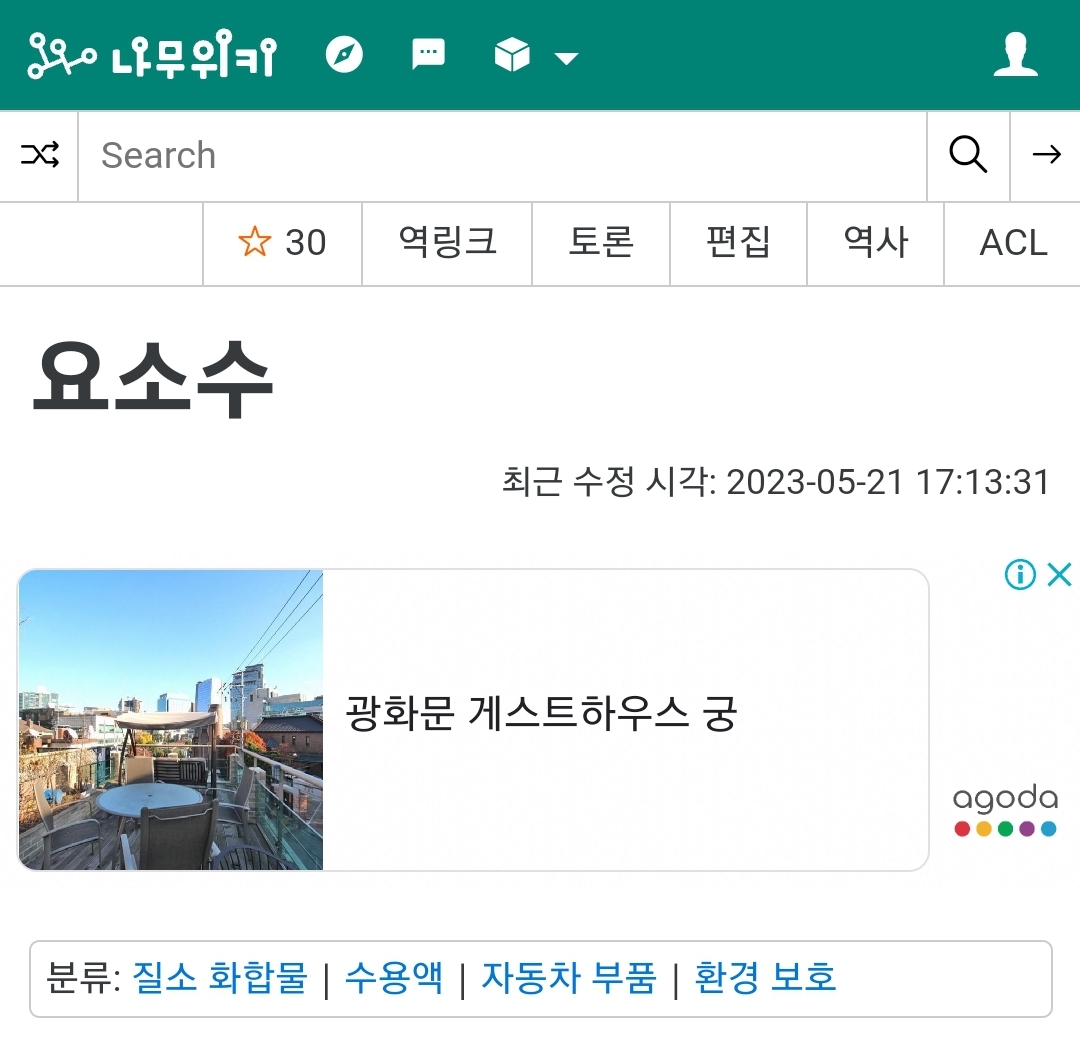This screenshot has width=1080, height=1042.
Task: Focus the Search input field
Action: 503,156
